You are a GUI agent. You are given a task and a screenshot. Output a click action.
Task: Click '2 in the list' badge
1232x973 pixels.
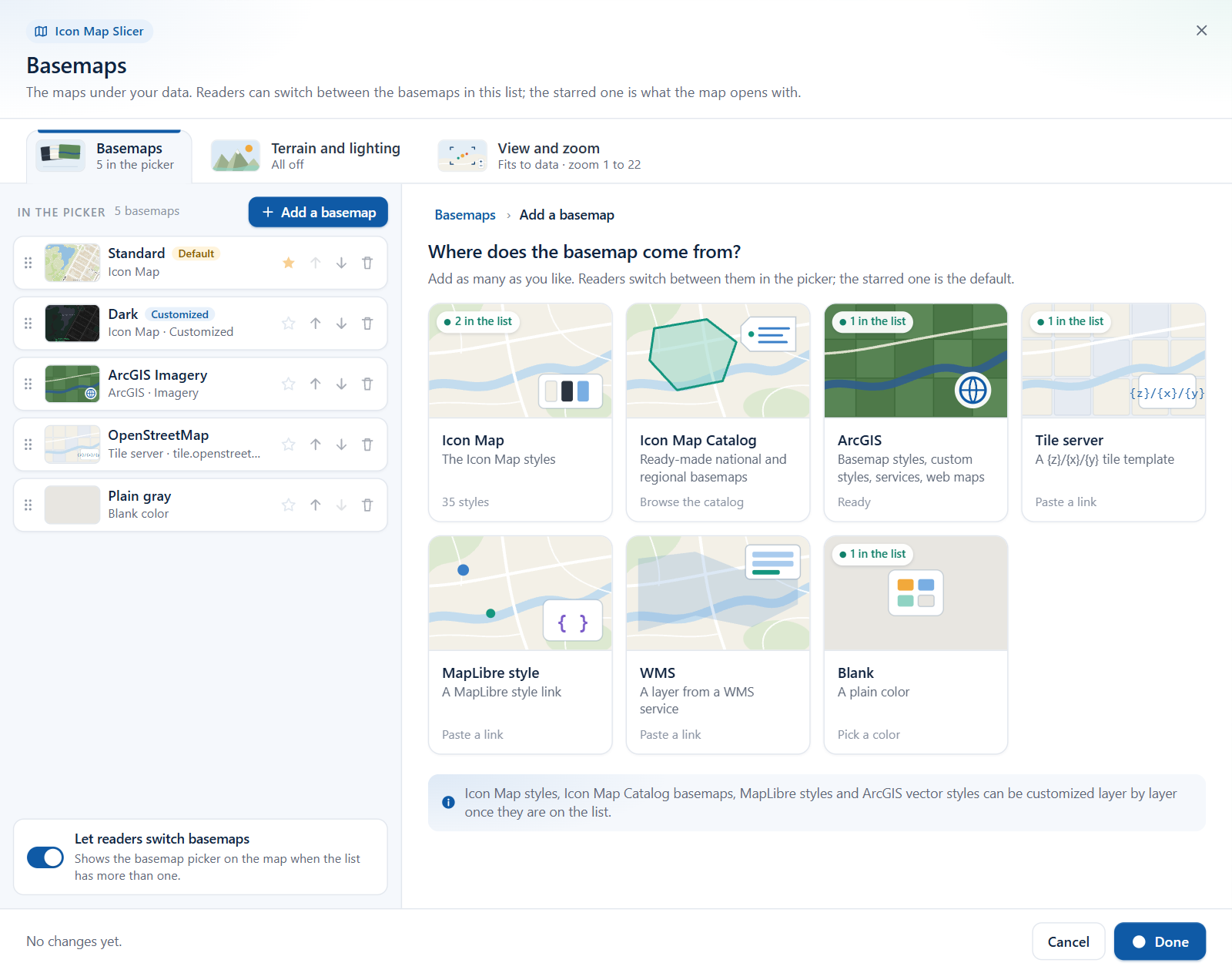[x=478, y=321]
